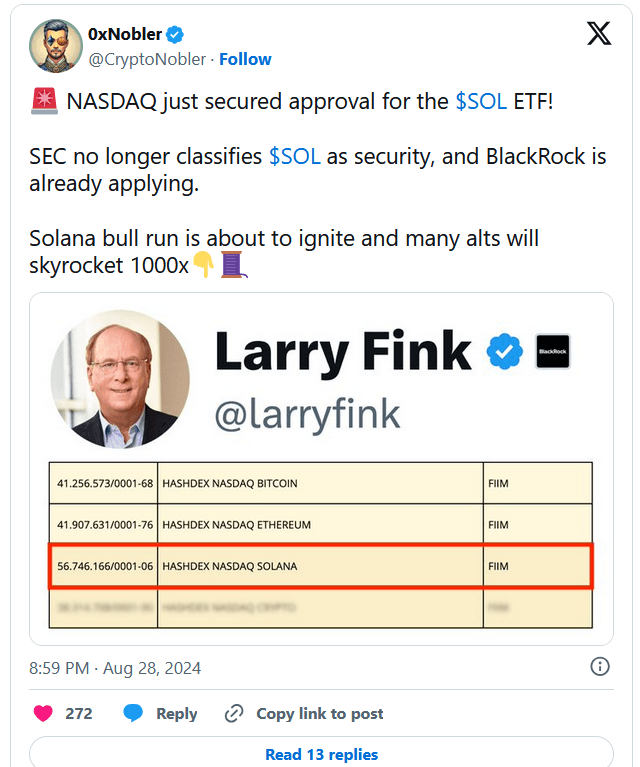
Task: Open the tweet info circle icon
Action: (x=600, y=667)
